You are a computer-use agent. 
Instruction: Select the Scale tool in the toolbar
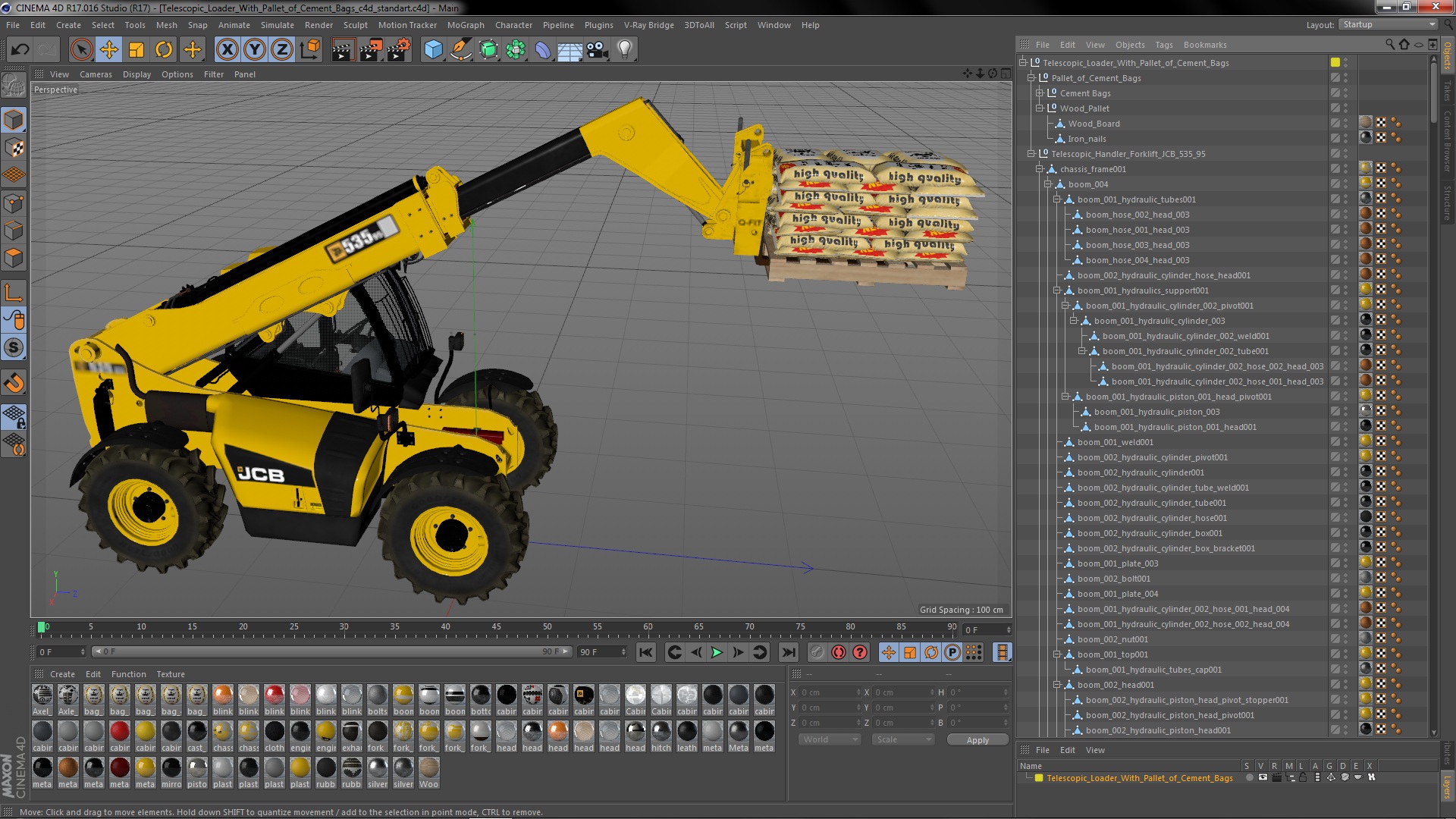[136, 50]
